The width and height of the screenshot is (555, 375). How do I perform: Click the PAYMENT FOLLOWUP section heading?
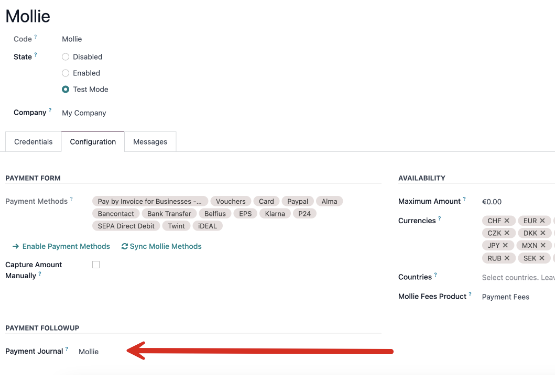[x=42, y=328]
